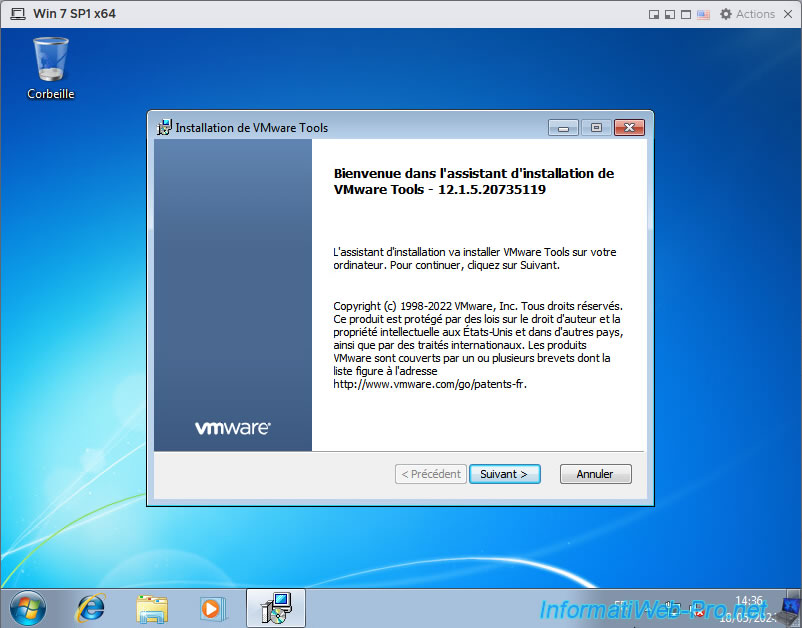
Task: Click the < Précédent button
Action: (430, 474)
